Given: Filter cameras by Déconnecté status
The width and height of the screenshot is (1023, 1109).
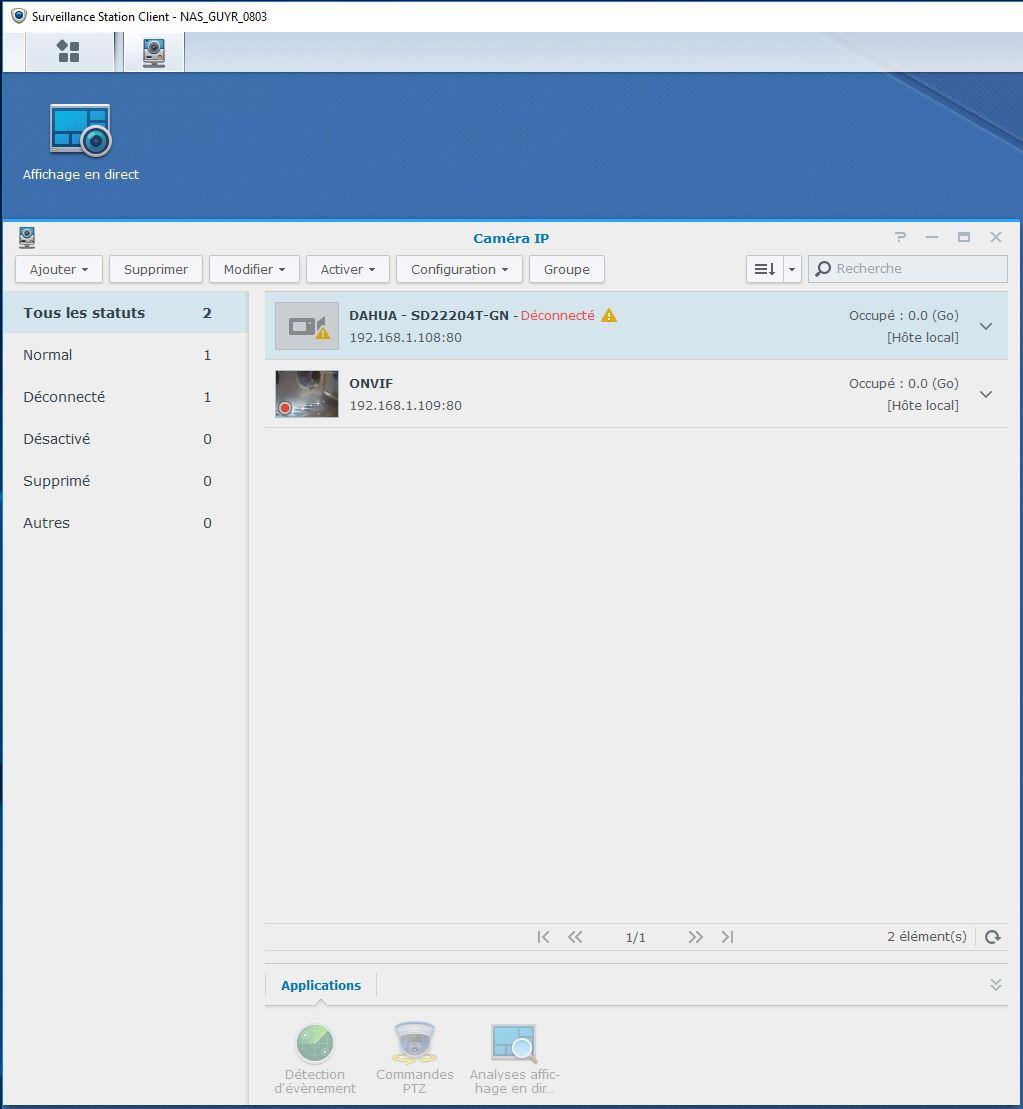Looking at the screenshot, I should [x=64, y=397].
